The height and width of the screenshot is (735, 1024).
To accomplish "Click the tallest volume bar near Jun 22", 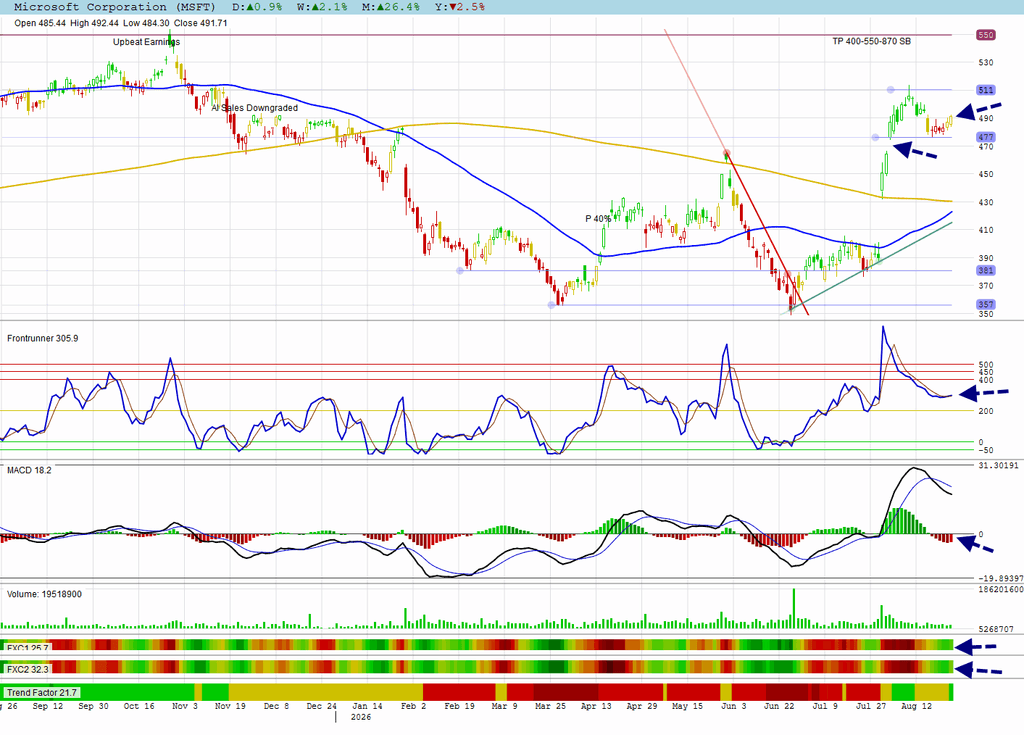I will (x=794, y=608).
